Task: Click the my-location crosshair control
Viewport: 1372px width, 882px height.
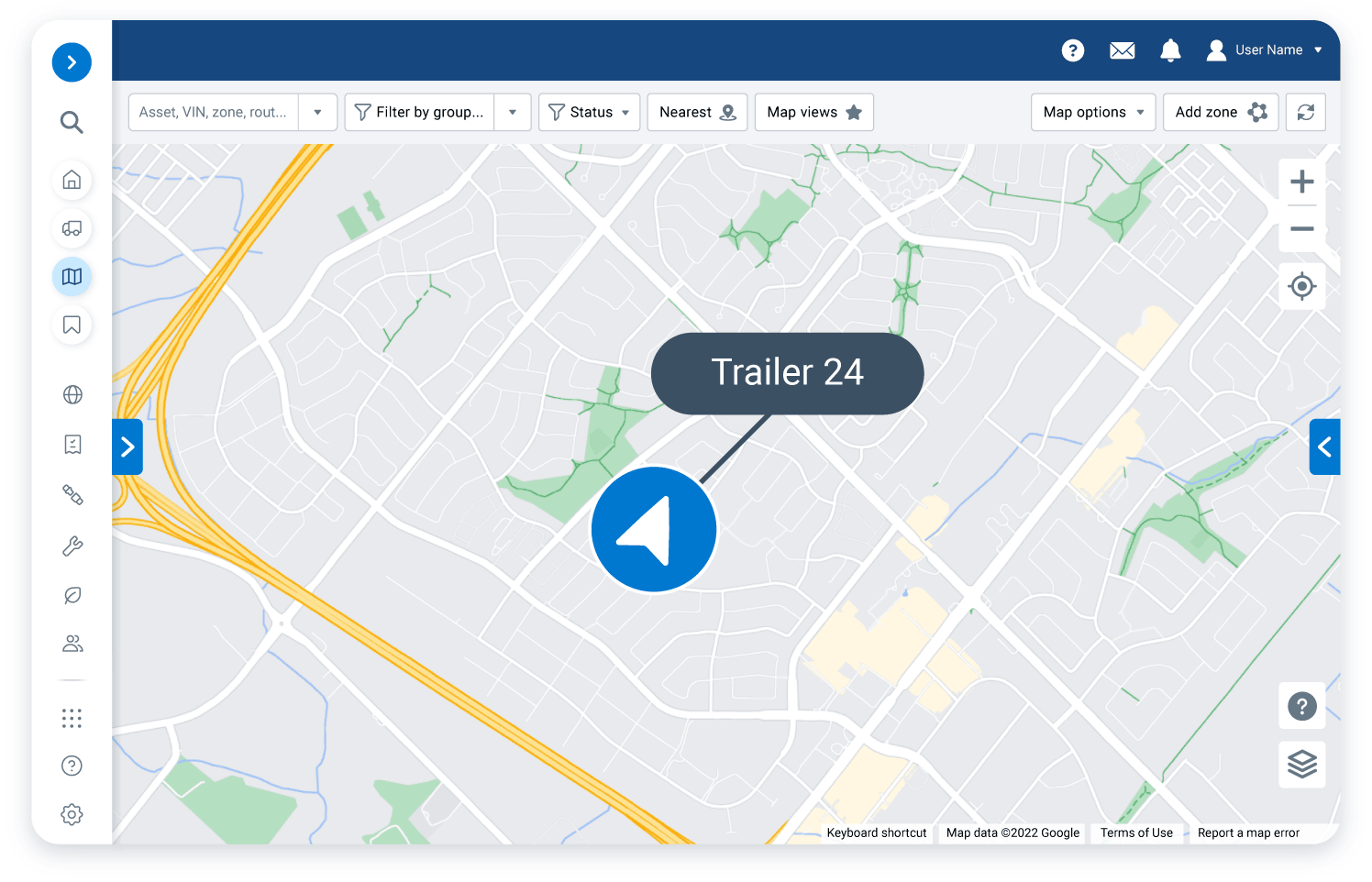Action: 1301,286
